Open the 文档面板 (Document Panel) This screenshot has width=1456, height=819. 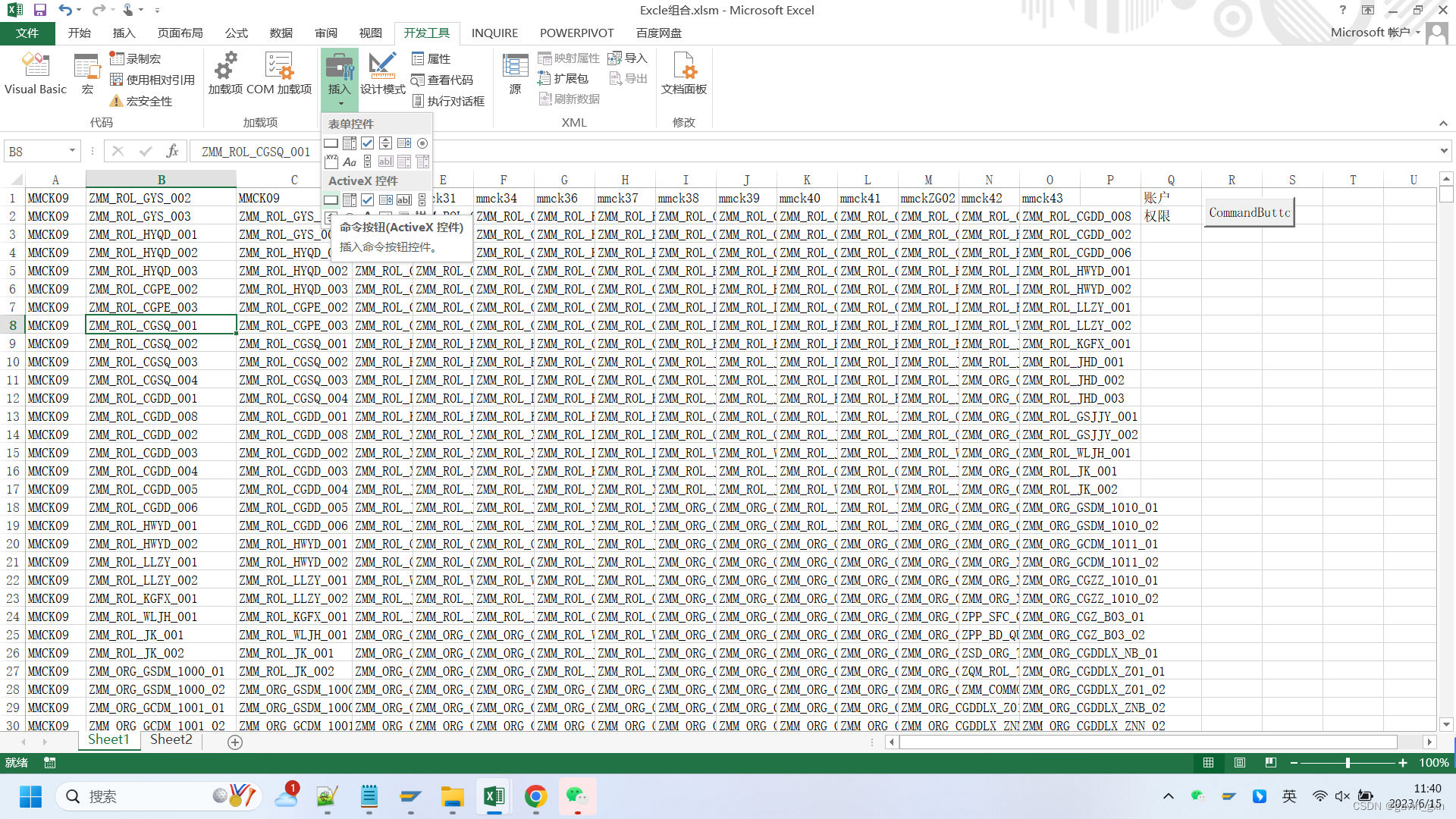click(683, 72)
